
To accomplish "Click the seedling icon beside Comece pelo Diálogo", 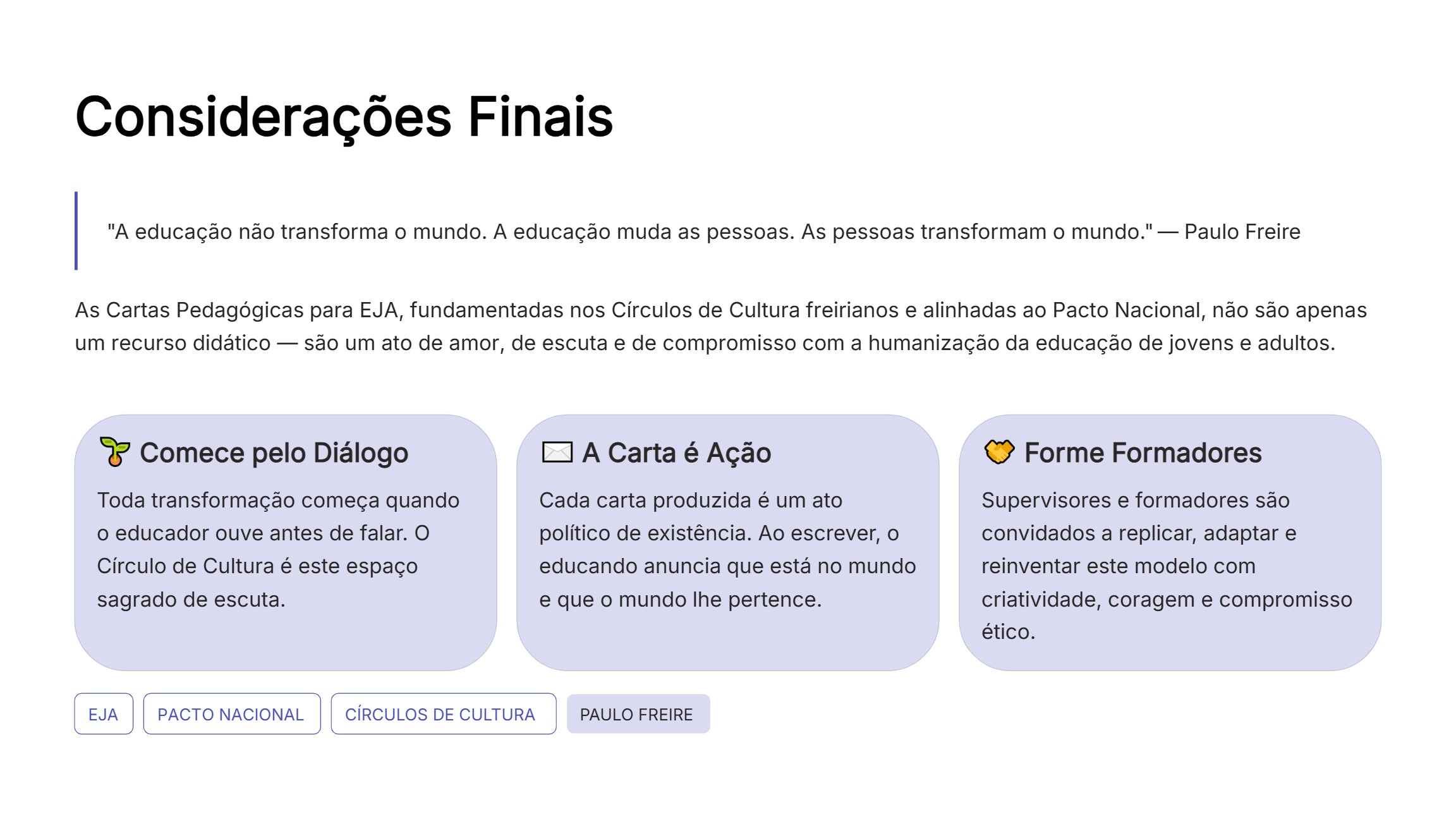I will click(x=115, y=452).
